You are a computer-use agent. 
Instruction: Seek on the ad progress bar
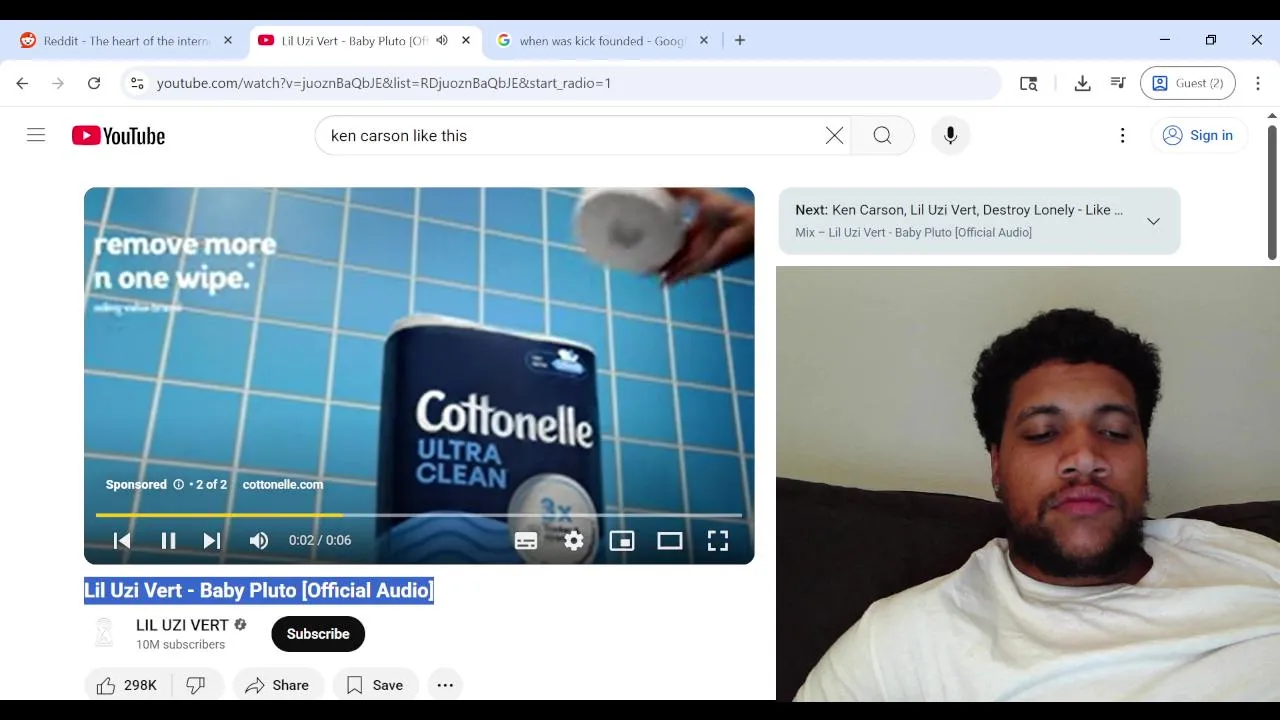(x=419, y=515)
